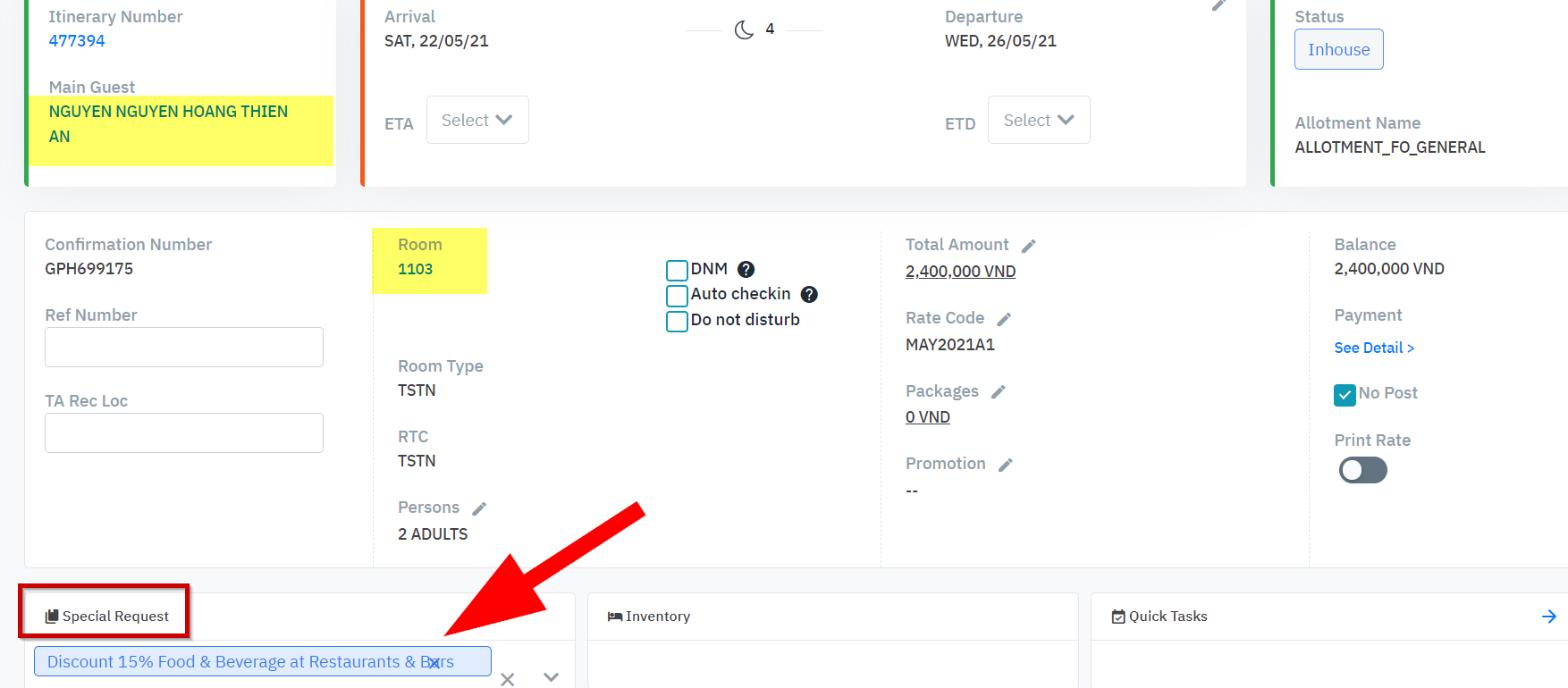Click the Rate Code edit pencil
1568x688 pixels.
(1004, 319)
